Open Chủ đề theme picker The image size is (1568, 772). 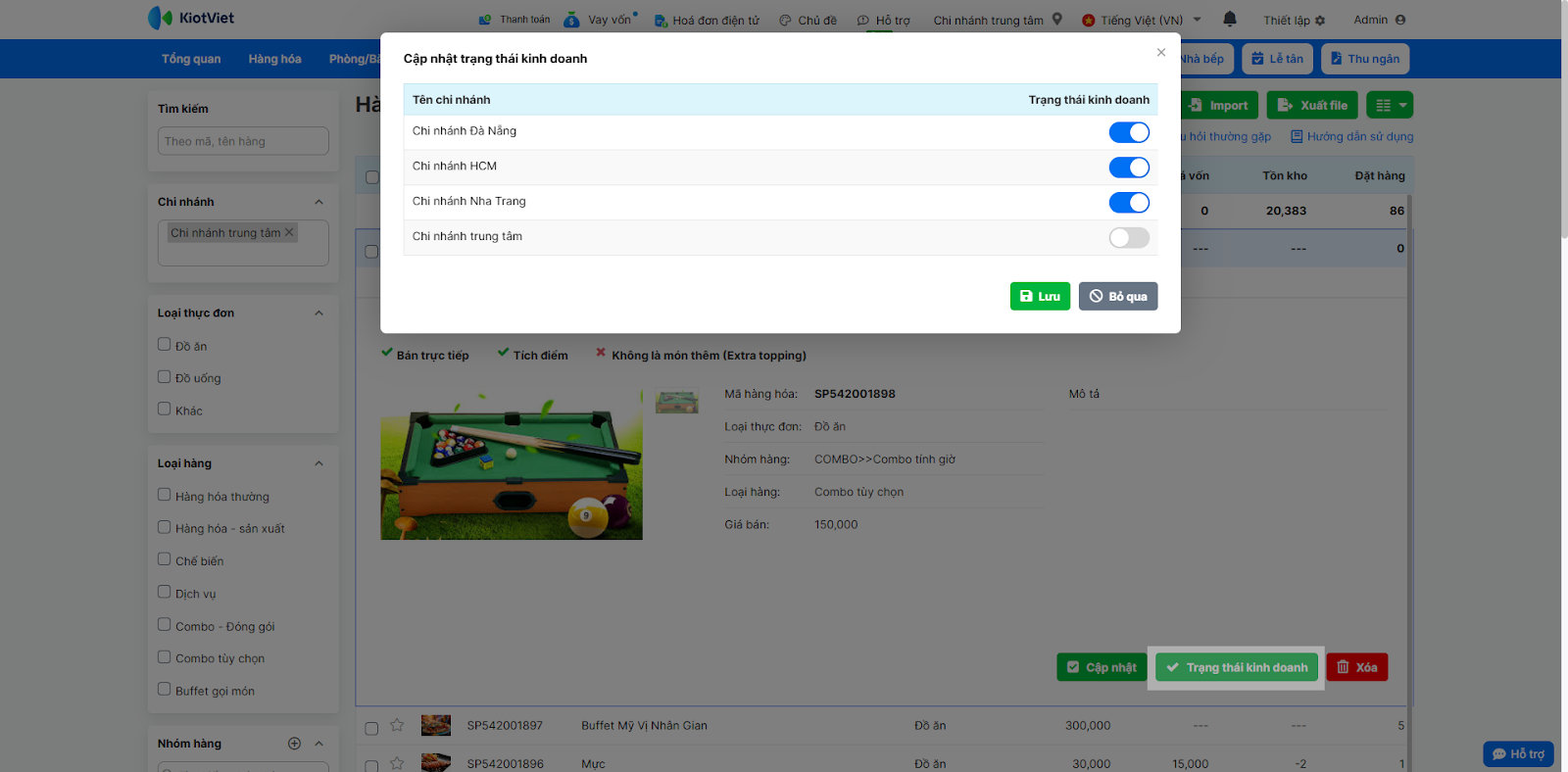808,21
